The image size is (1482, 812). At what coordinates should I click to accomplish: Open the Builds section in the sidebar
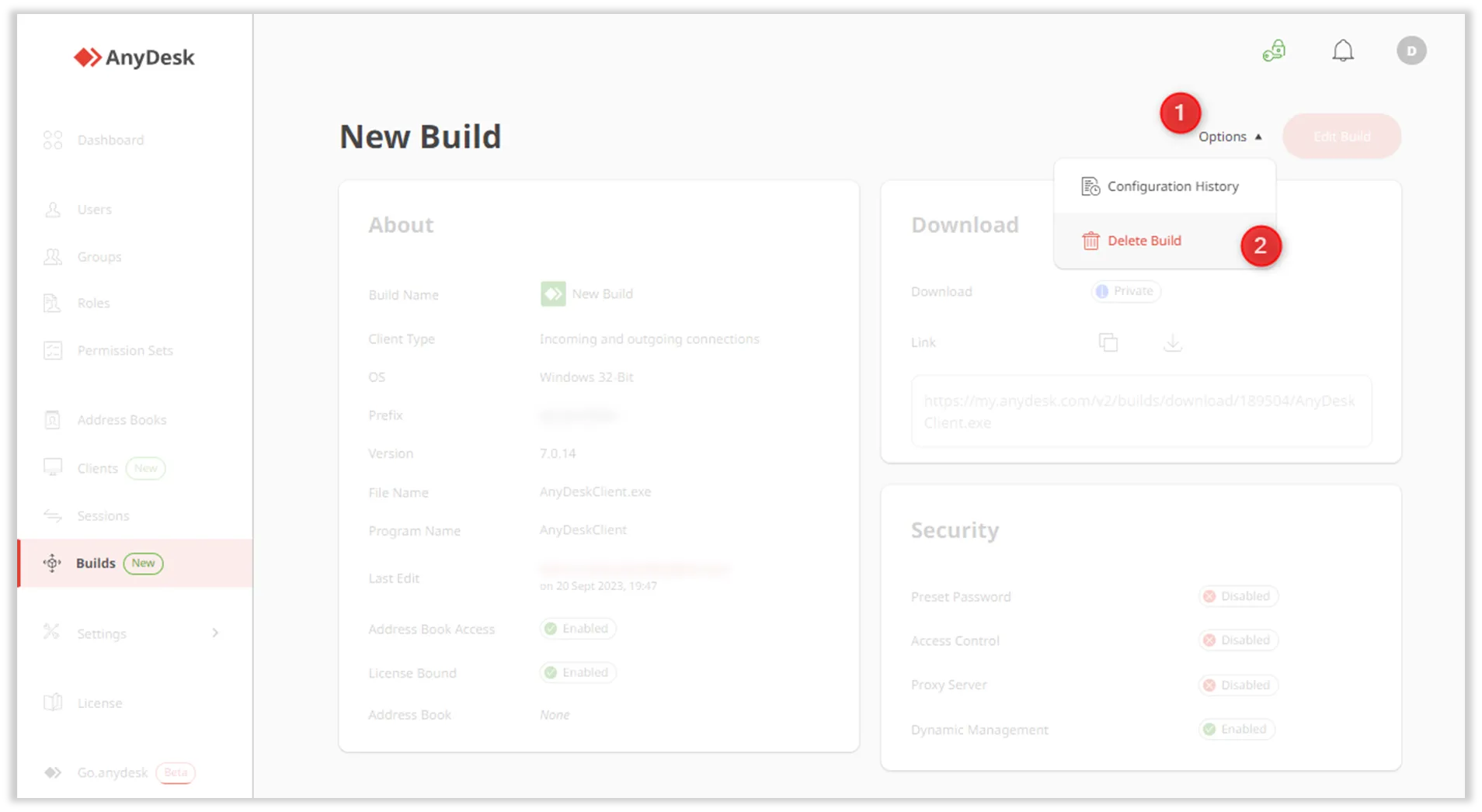pos(96,563)
